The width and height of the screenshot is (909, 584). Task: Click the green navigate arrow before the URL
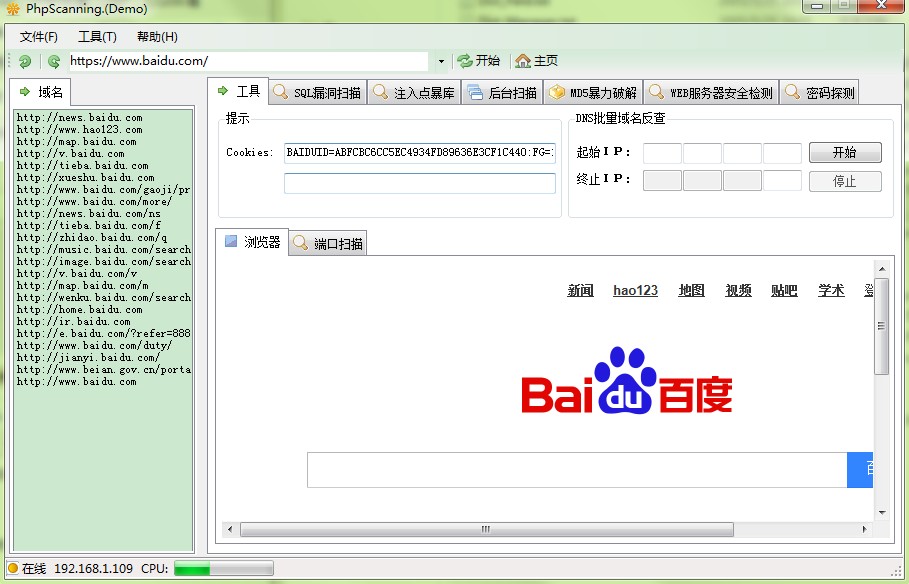coord(50,59)
